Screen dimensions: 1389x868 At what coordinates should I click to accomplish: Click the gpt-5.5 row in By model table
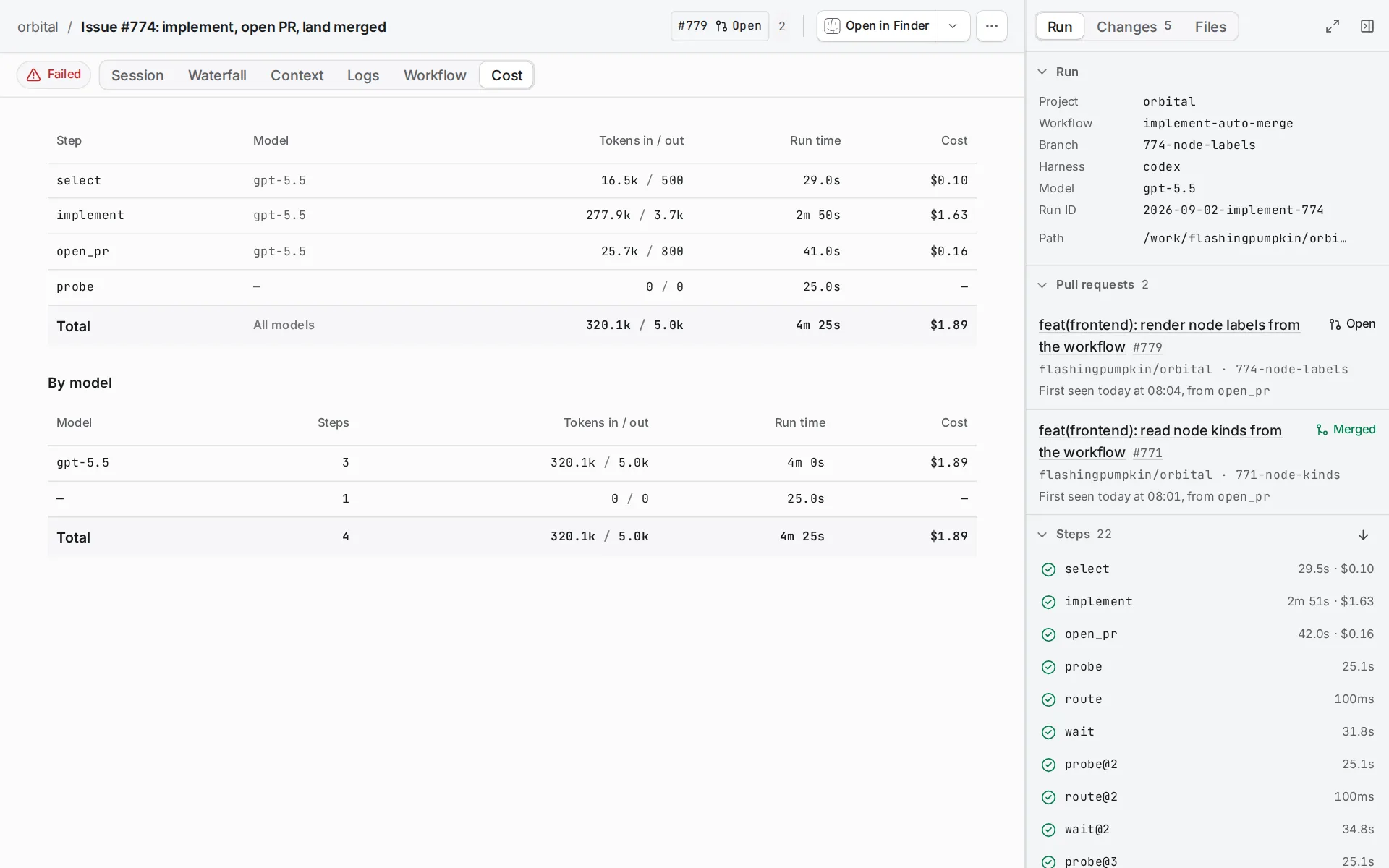(512, 463)
